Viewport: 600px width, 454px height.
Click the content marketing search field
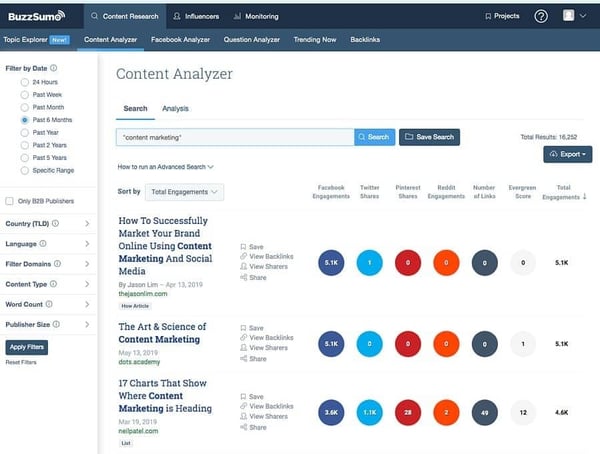(235, 137)
